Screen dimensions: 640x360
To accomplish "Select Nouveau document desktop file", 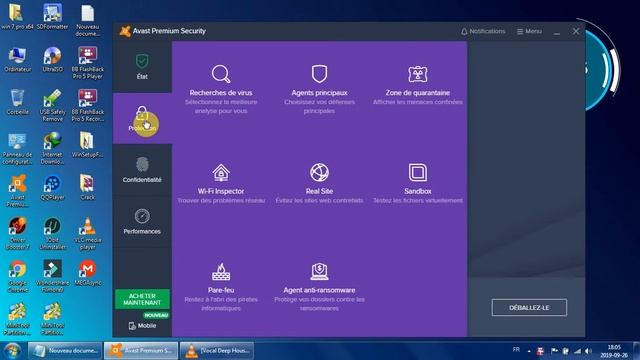I will click(x=87, y=20).
